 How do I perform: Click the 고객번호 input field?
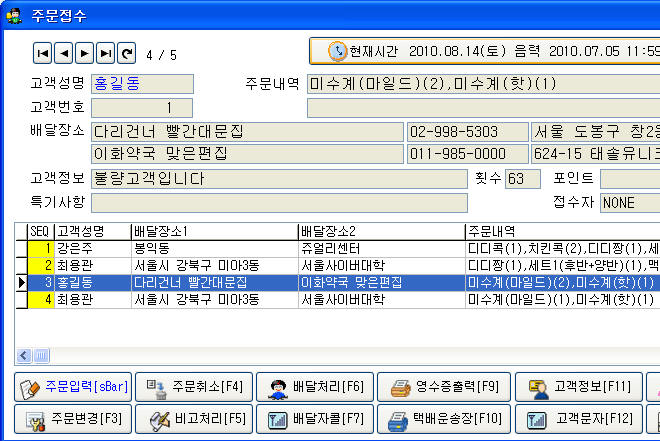click(x=142, y=108)
